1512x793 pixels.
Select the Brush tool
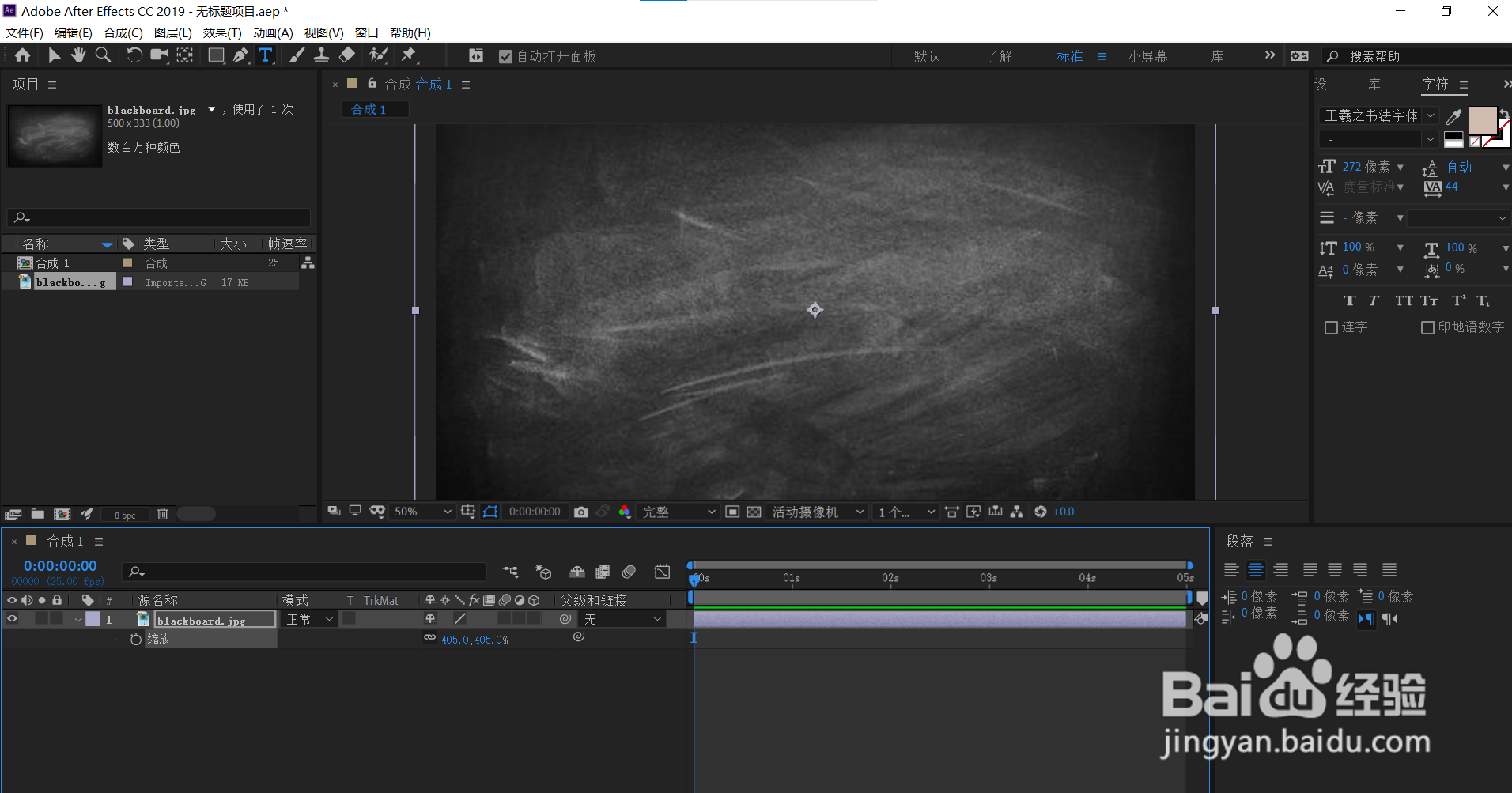click(x=297, y=55)
